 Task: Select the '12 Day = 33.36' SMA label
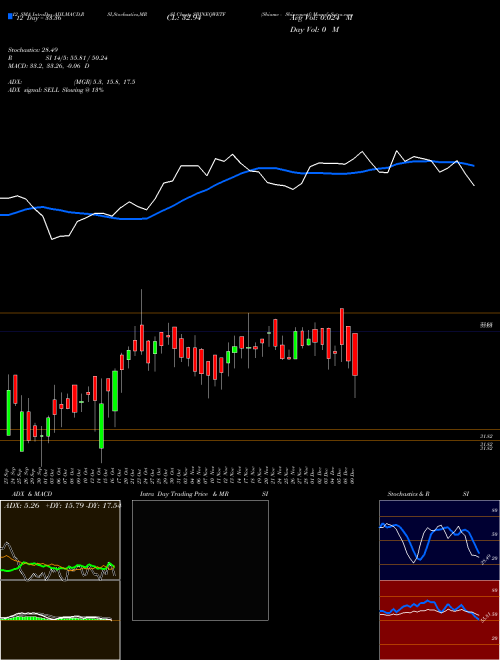point(38,18)
